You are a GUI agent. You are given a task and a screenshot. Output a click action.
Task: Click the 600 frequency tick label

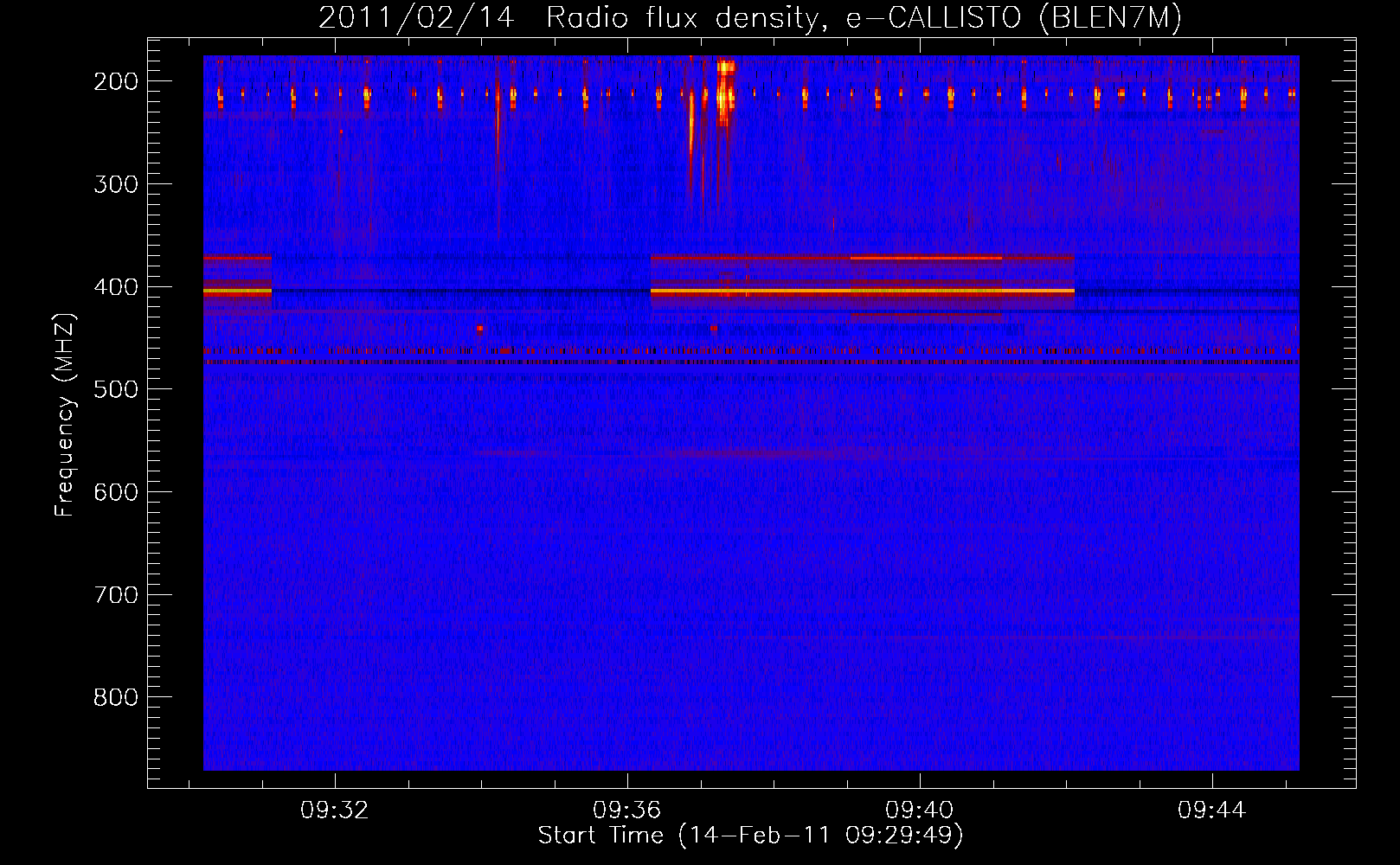coord(116,492)
